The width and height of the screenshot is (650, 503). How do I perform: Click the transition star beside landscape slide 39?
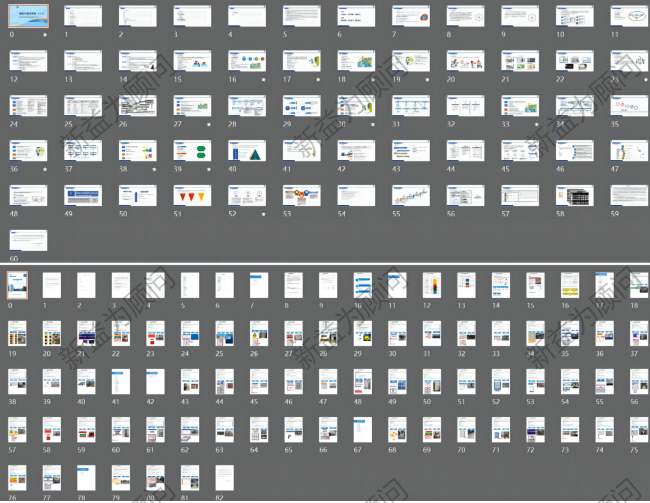click(x=208, y=169)
